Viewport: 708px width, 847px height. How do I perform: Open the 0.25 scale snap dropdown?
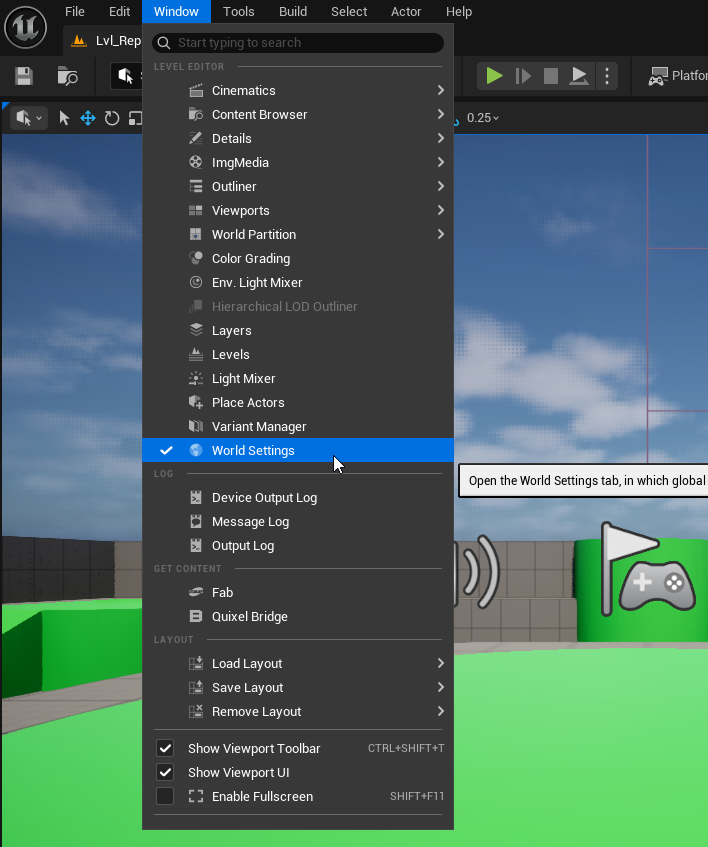tap(482, 118)
